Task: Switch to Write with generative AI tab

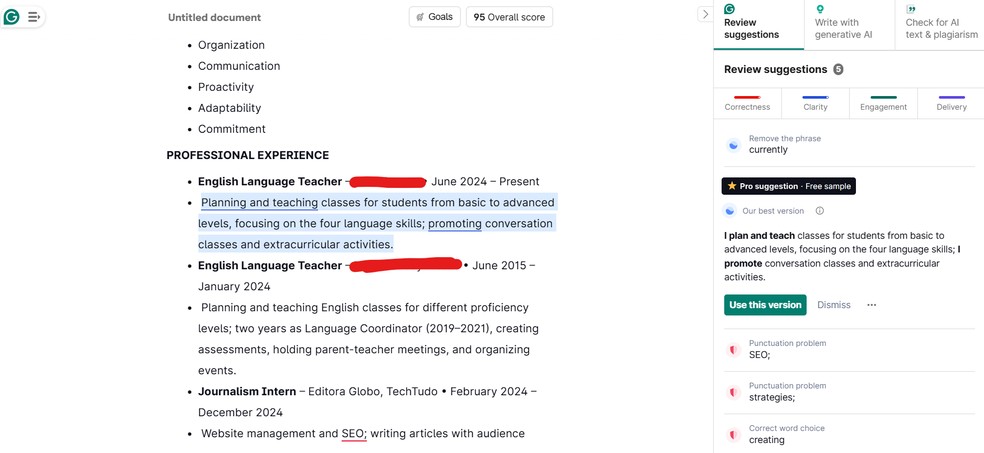Action: point(849,24)
